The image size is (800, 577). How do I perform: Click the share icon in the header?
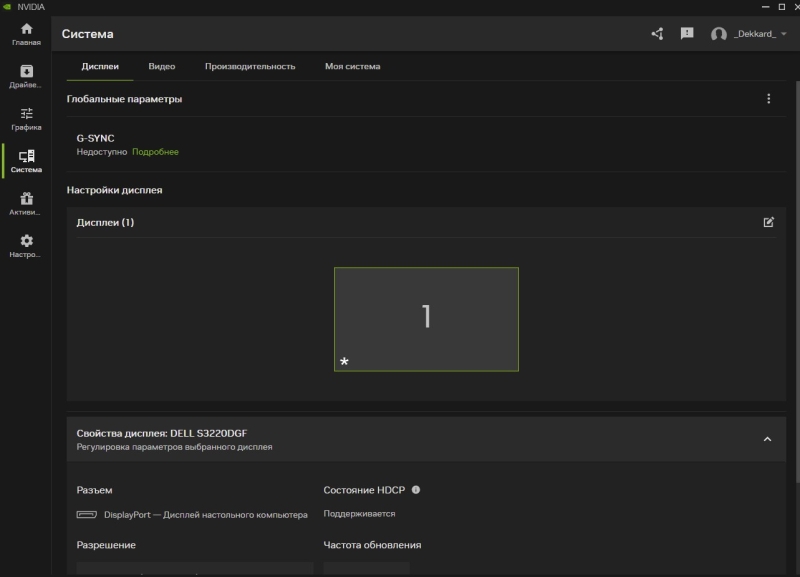click(x=657, y=33)
